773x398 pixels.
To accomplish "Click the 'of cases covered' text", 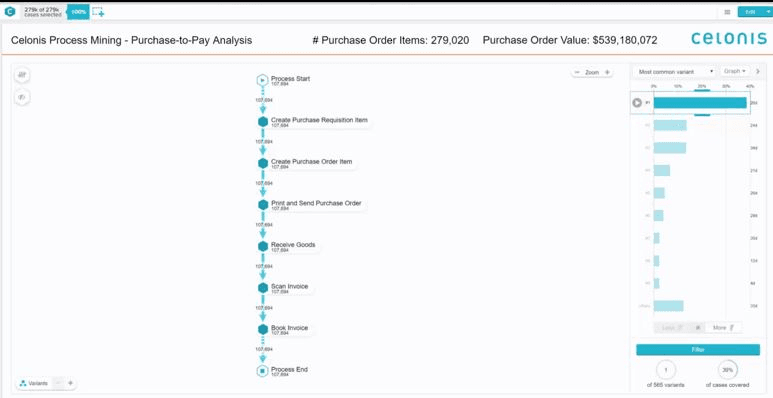I will tap(728, 385).
